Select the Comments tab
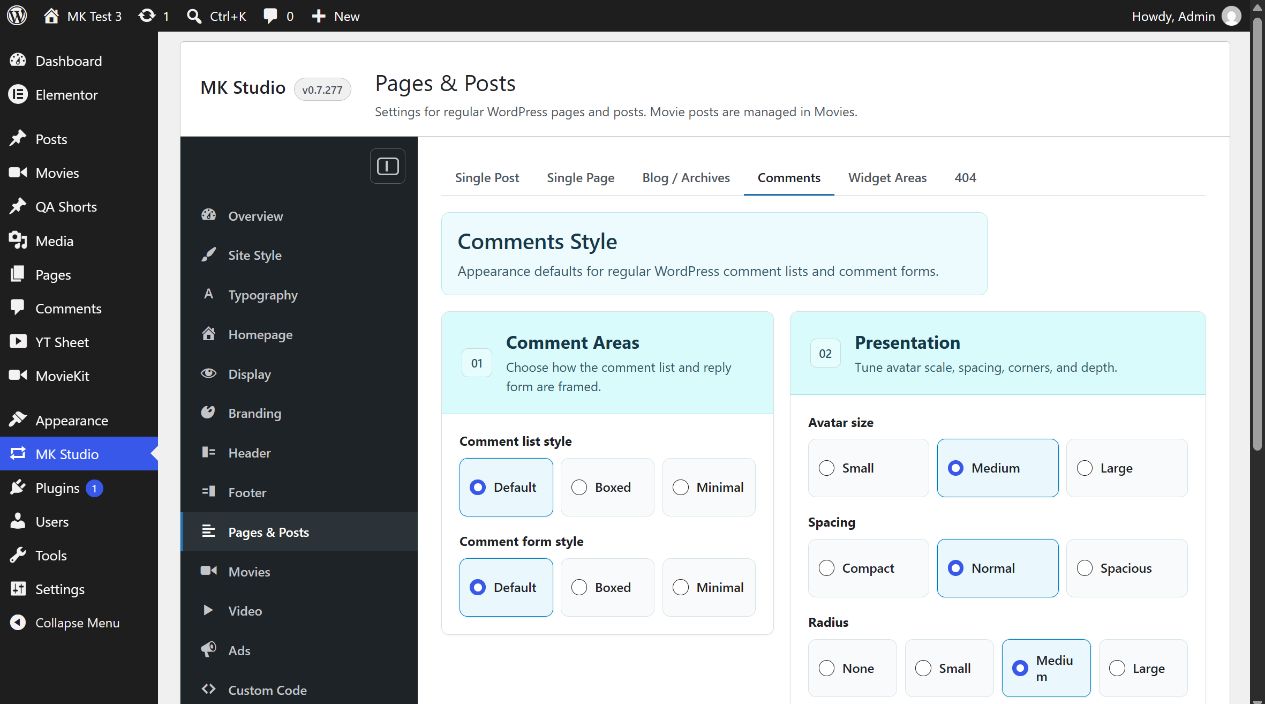Viewport: 1265px width, 704px height. tap(789, 177)
